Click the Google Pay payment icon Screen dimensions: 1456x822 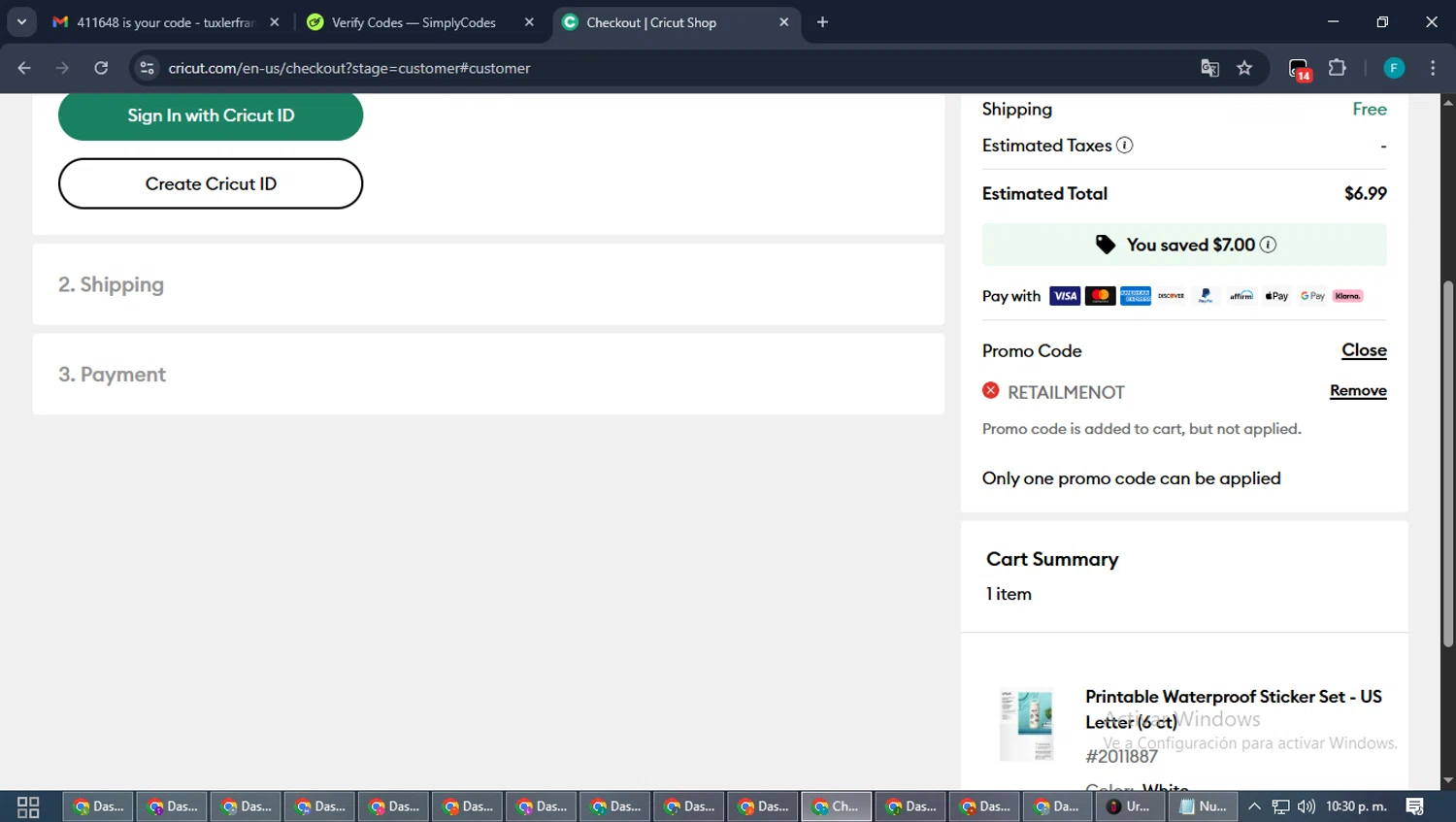1312,296
